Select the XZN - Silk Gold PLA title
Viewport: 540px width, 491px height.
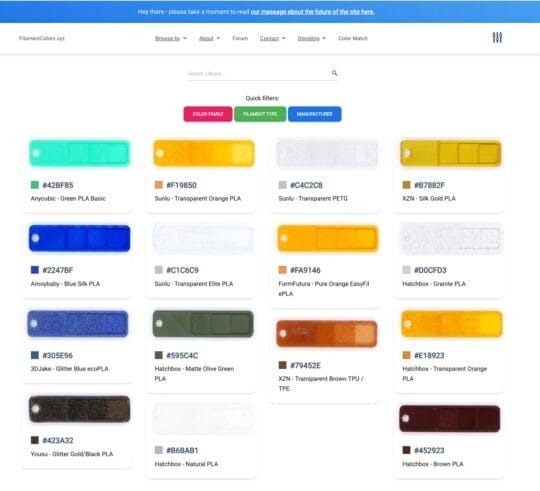[x=429, y=198]
